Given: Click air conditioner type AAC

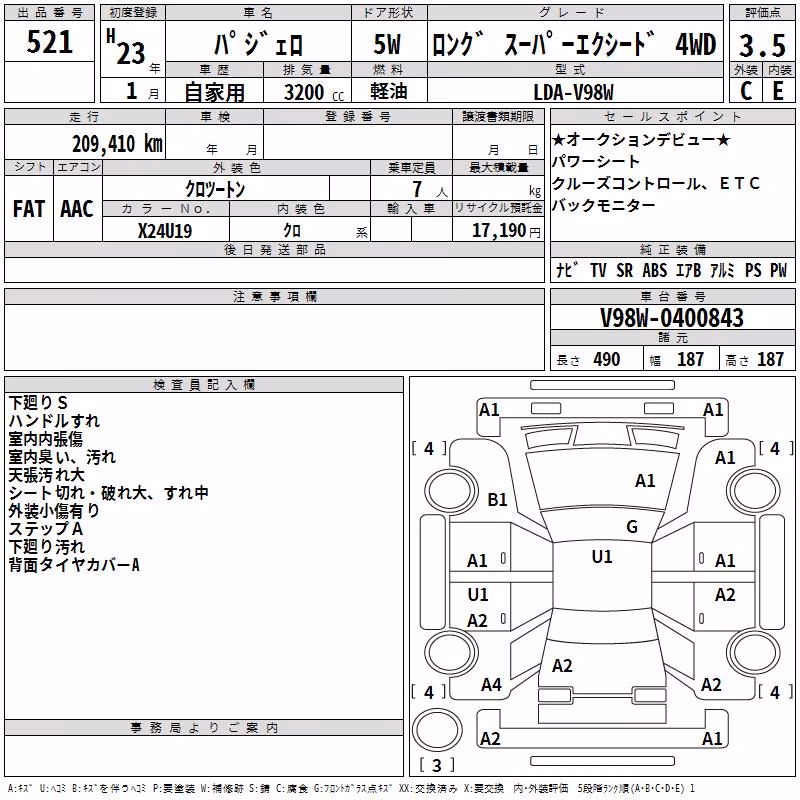Looking at the screenshot, I should [x=77, y=209].
